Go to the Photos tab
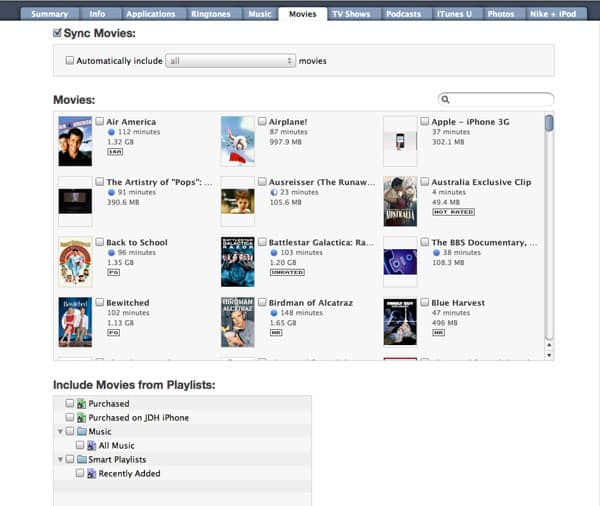This screenshot has width=600, height=506. (x=501, y=14)
